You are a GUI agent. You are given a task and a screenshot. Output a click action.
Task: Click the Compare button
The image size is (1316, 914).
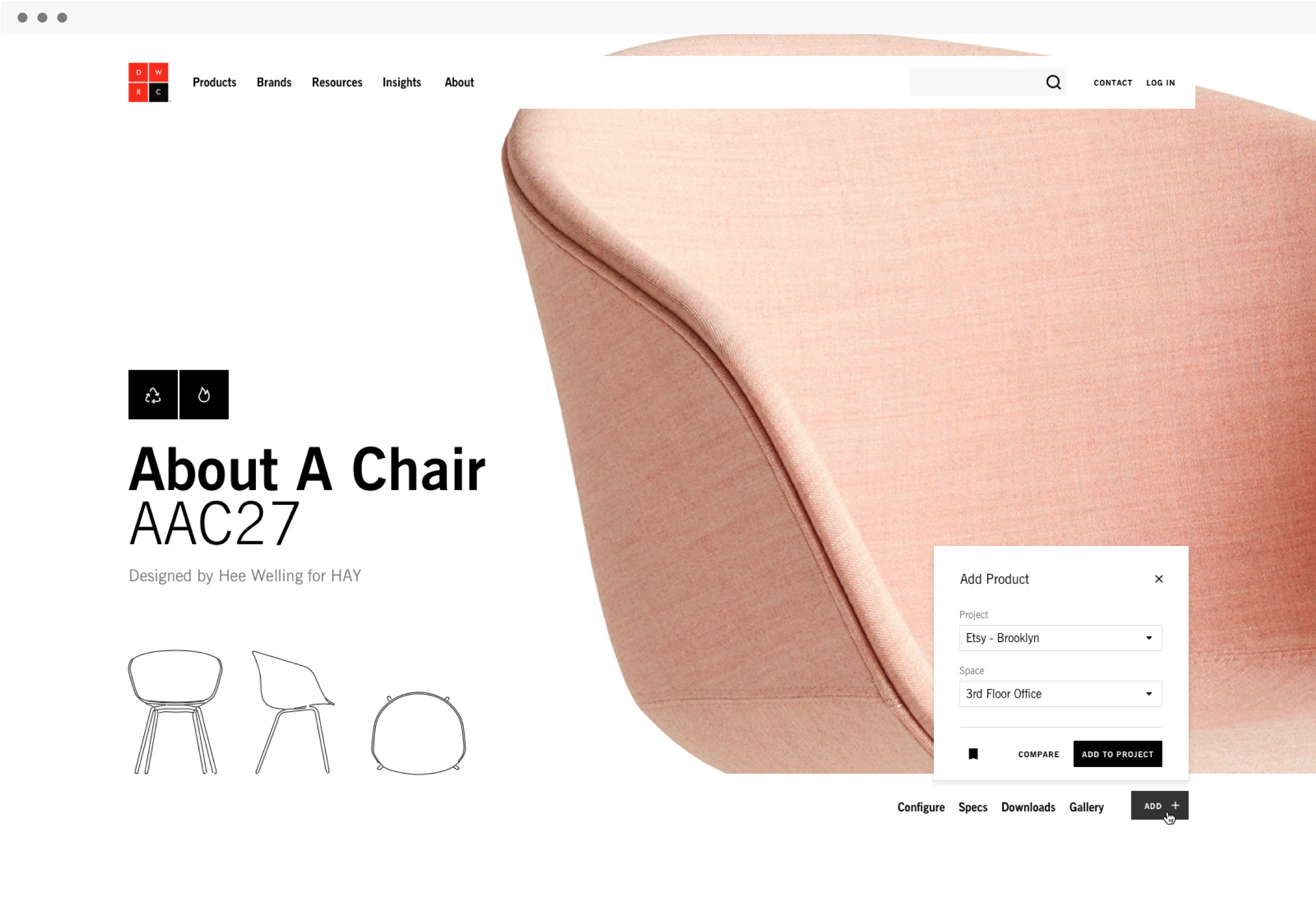click(x=1039, y=754)
